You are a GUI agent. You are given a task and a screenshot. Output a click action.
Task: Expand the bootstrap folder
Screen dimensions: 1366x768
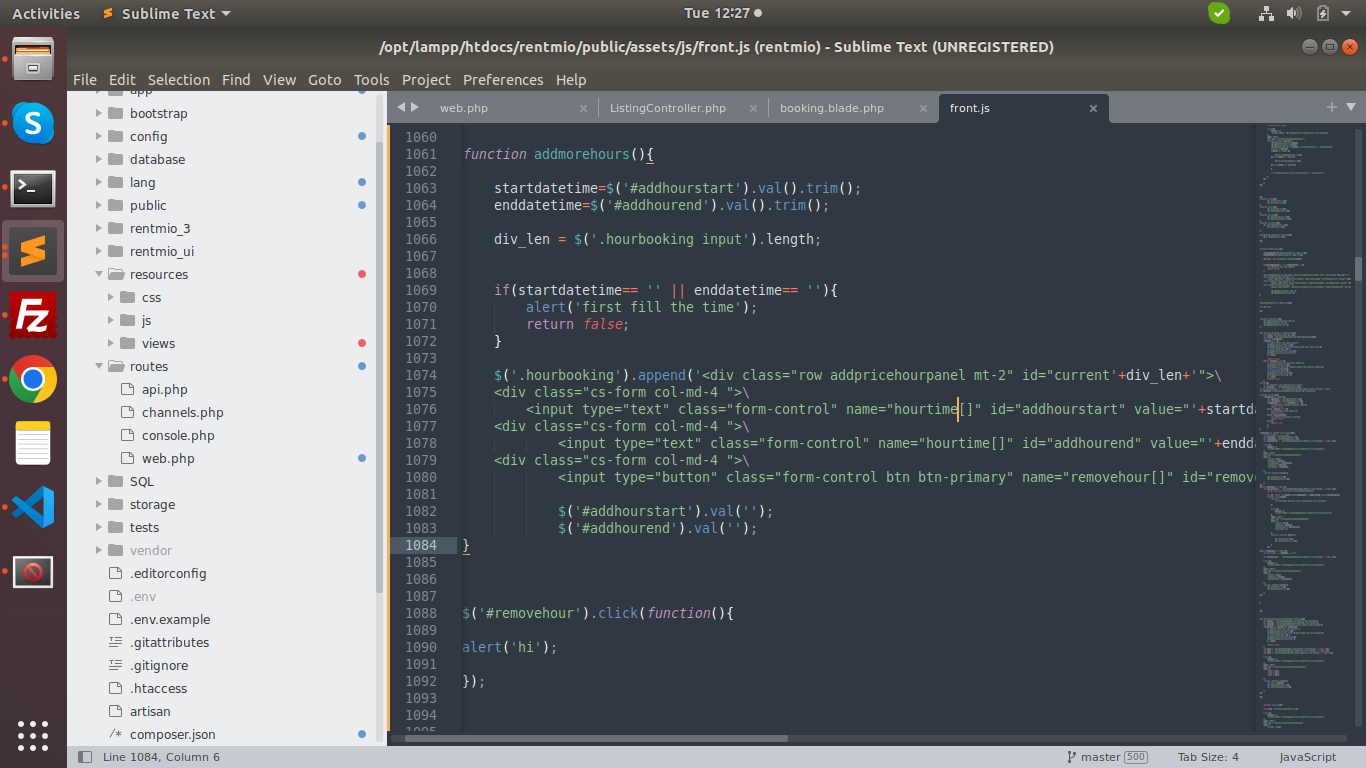[99, 113]
